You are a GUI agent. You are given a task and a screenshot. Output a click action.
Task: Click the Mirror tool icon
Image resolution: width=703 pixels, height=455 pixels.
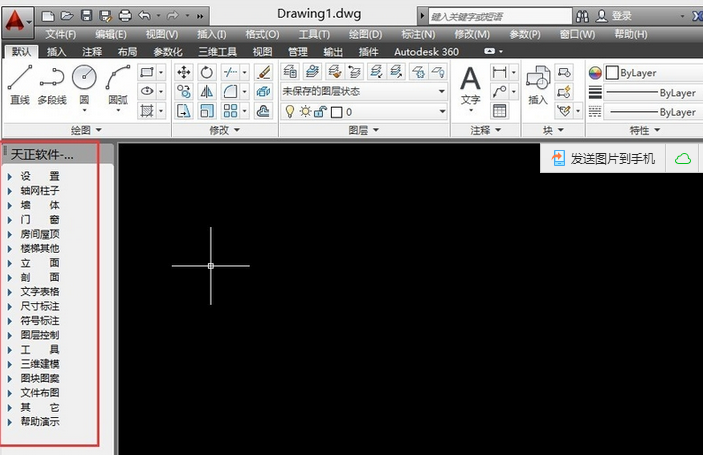click(x=207, y=91)
